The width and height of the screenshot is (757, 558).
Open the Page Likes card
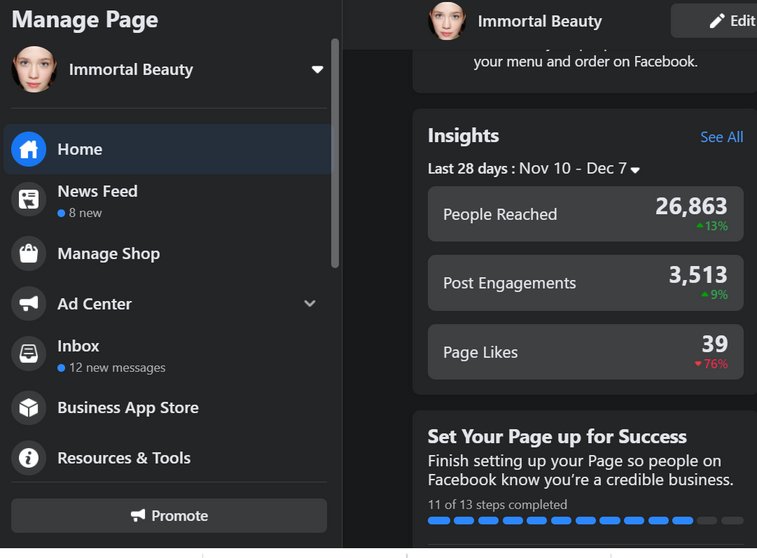pos(586,352)
